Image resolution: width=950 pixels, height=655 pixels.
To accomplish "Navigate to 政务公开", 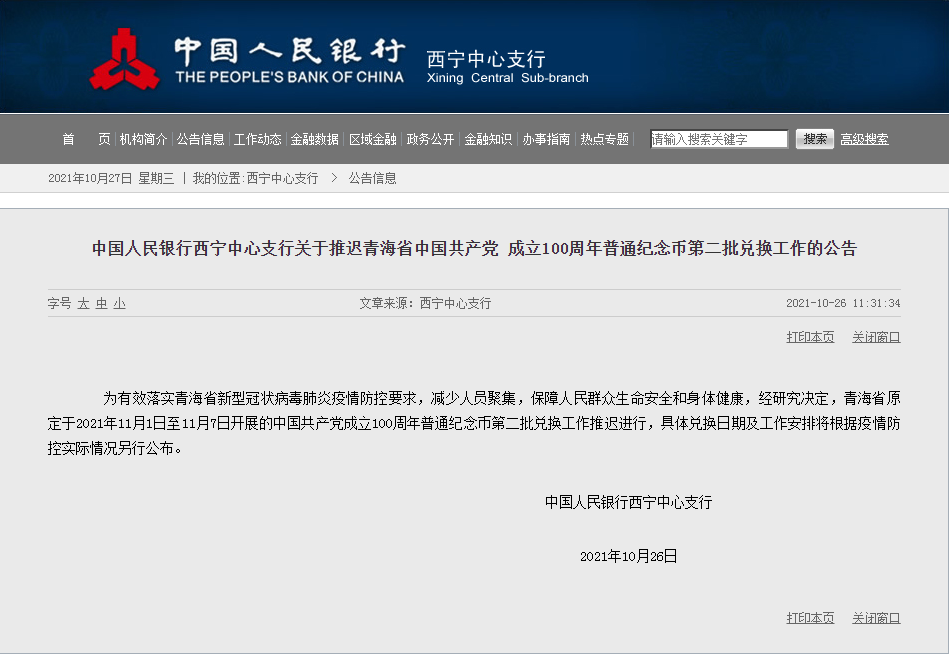I will click(430, 139).
